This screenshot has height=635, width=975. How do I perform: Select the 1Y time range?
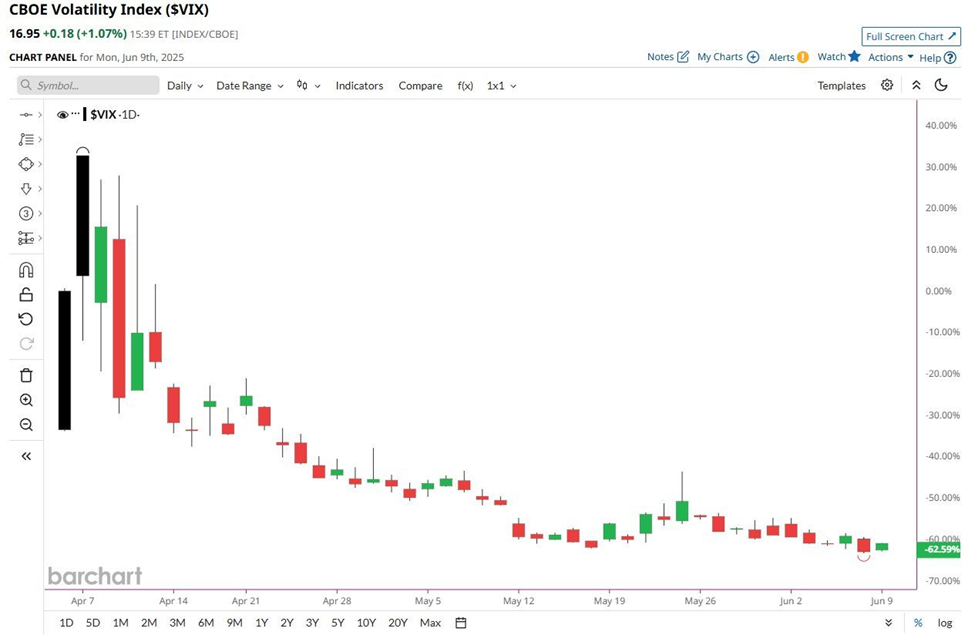coord(262,623)
